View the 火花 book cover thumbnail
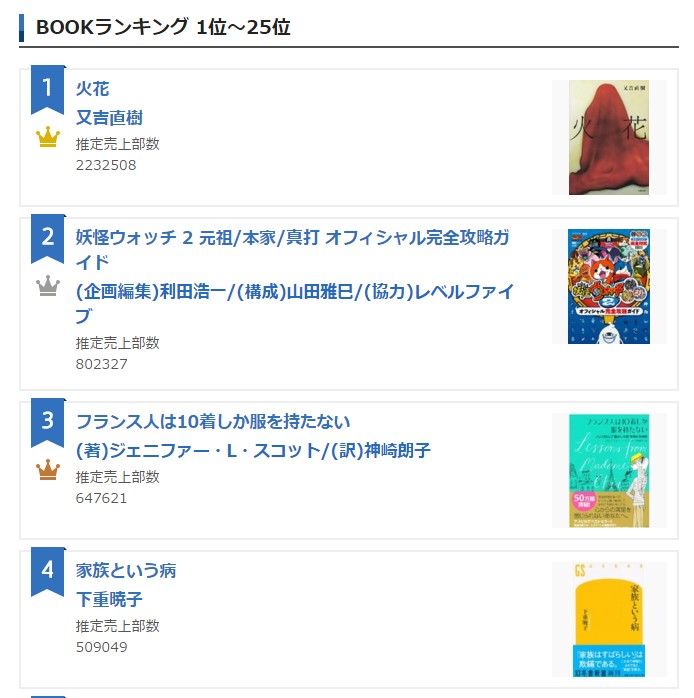Image resolution: width=694 pixels, height=698 pixels. [x=608, y=138]
